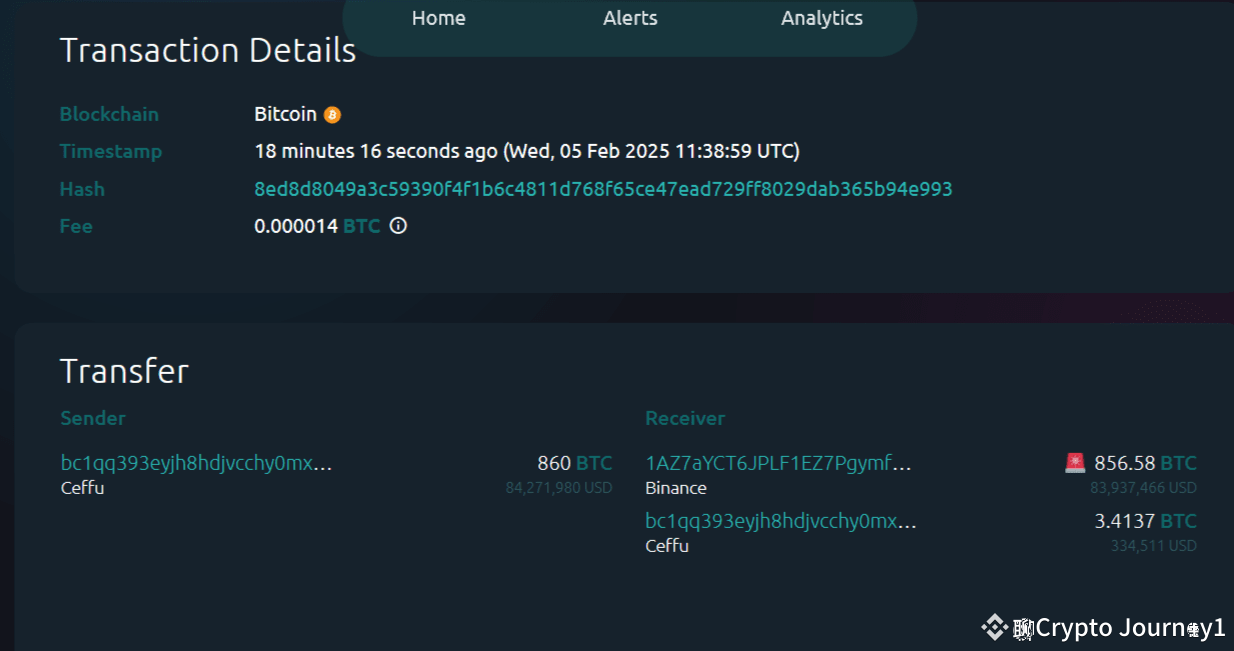Click the BTC label beside 3.4137
Viewport: 1234px width, 651px height.
coord(1181,520)
